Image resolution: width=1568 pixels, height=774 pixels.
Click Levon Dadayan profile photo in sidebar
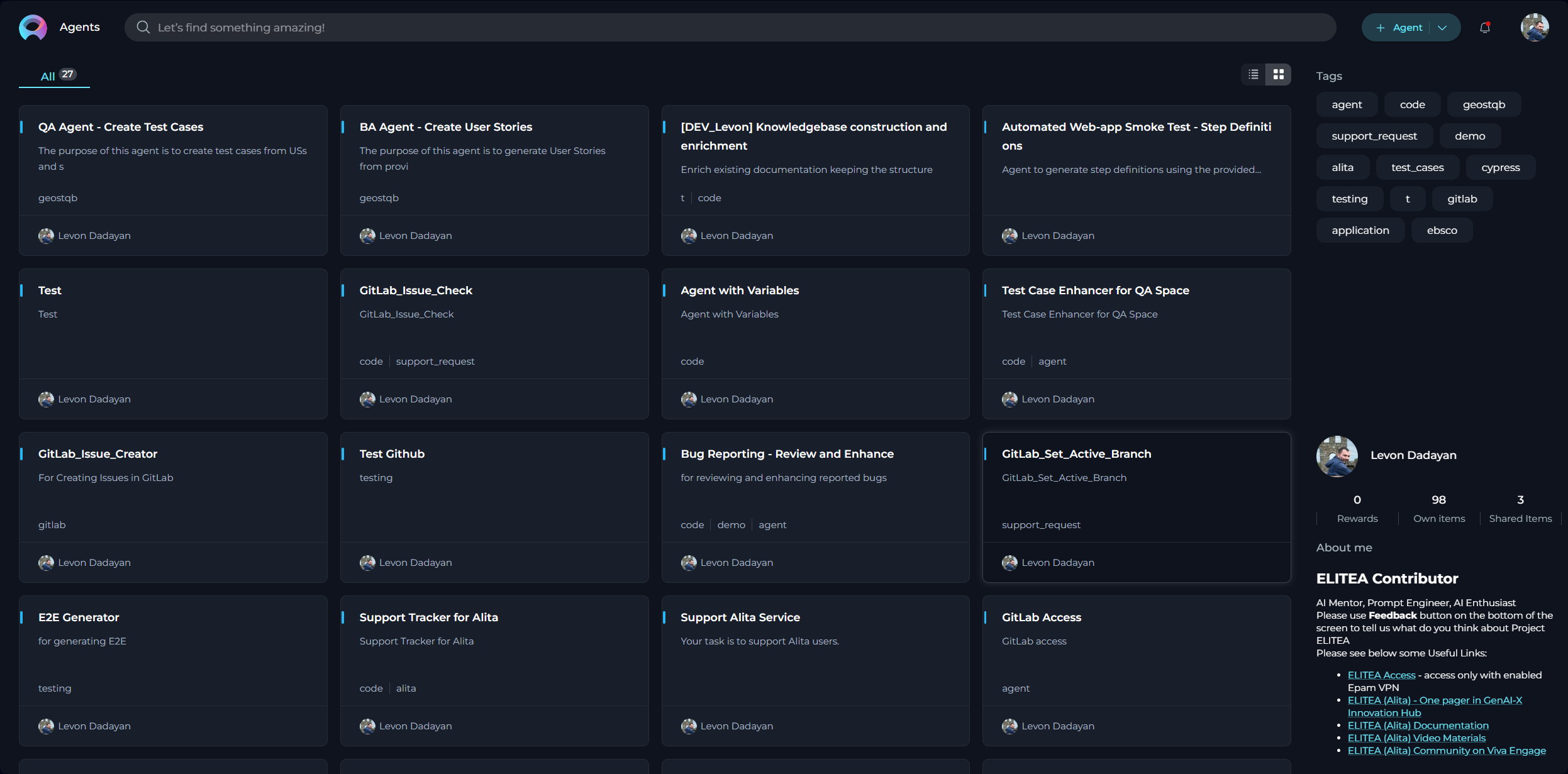[x=1337, y=456]
